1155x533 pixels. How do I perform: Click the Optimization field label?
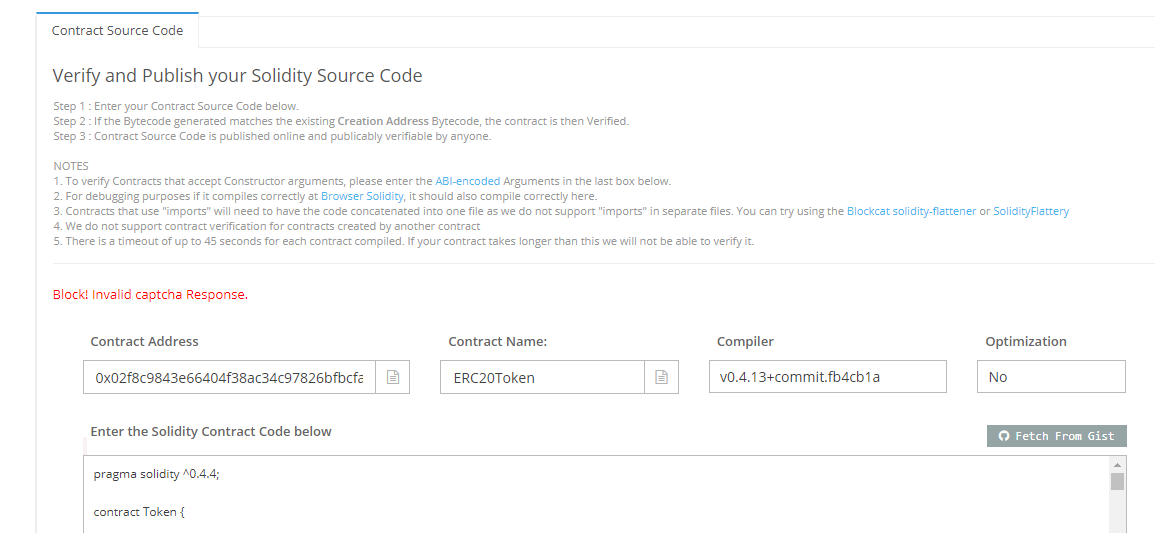pos(1025,341)
